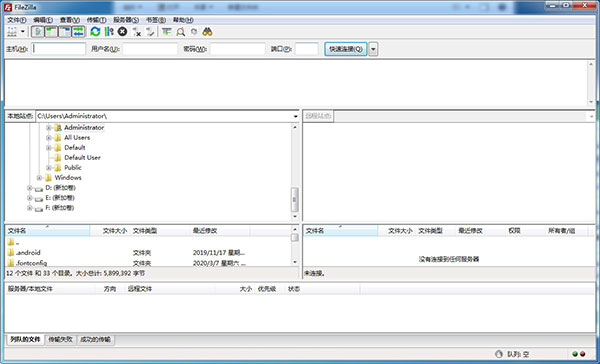Select the Administrator folder in tree

[84, 127]
